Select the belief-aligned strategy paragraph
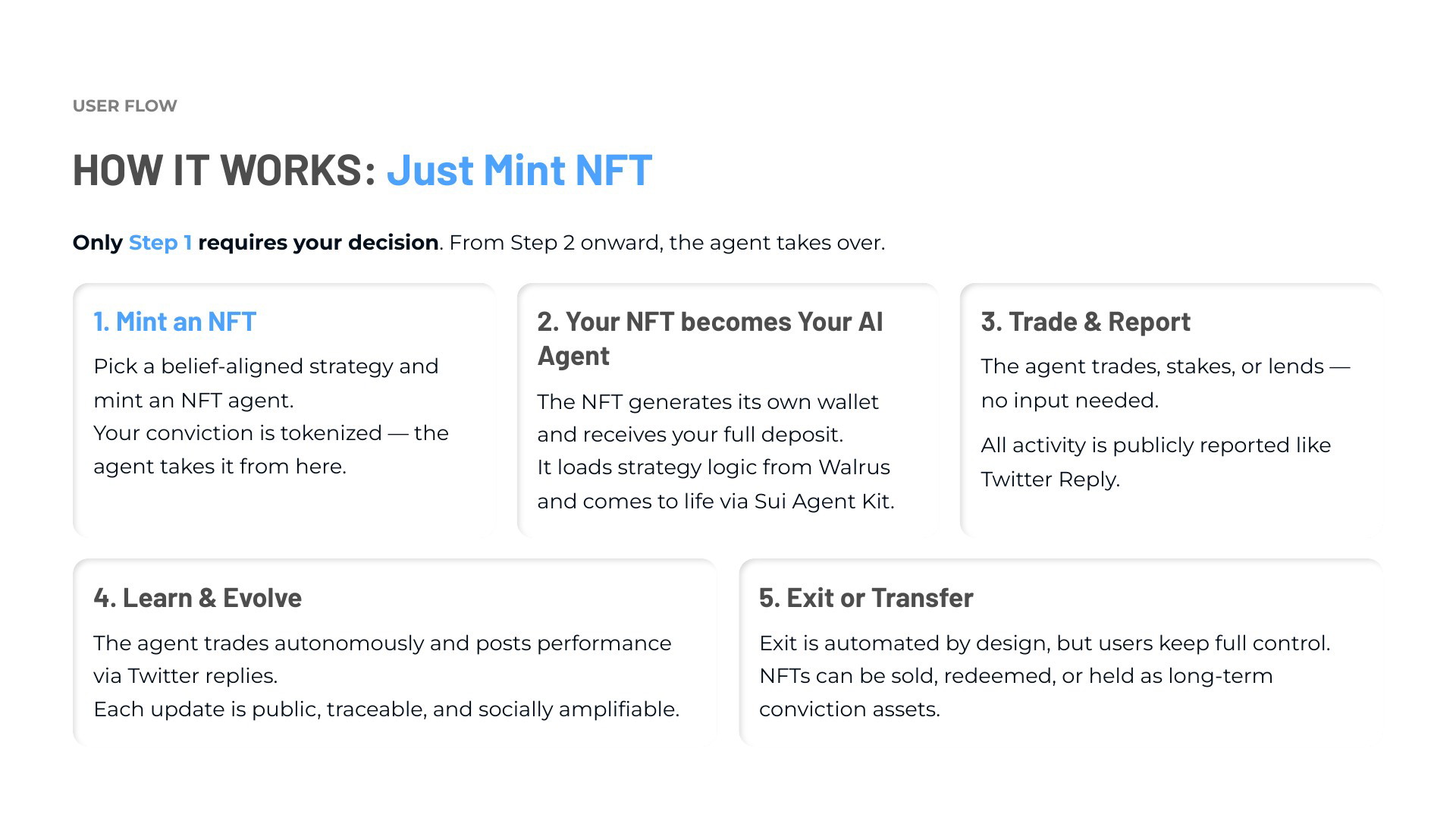 pos(266,383)
